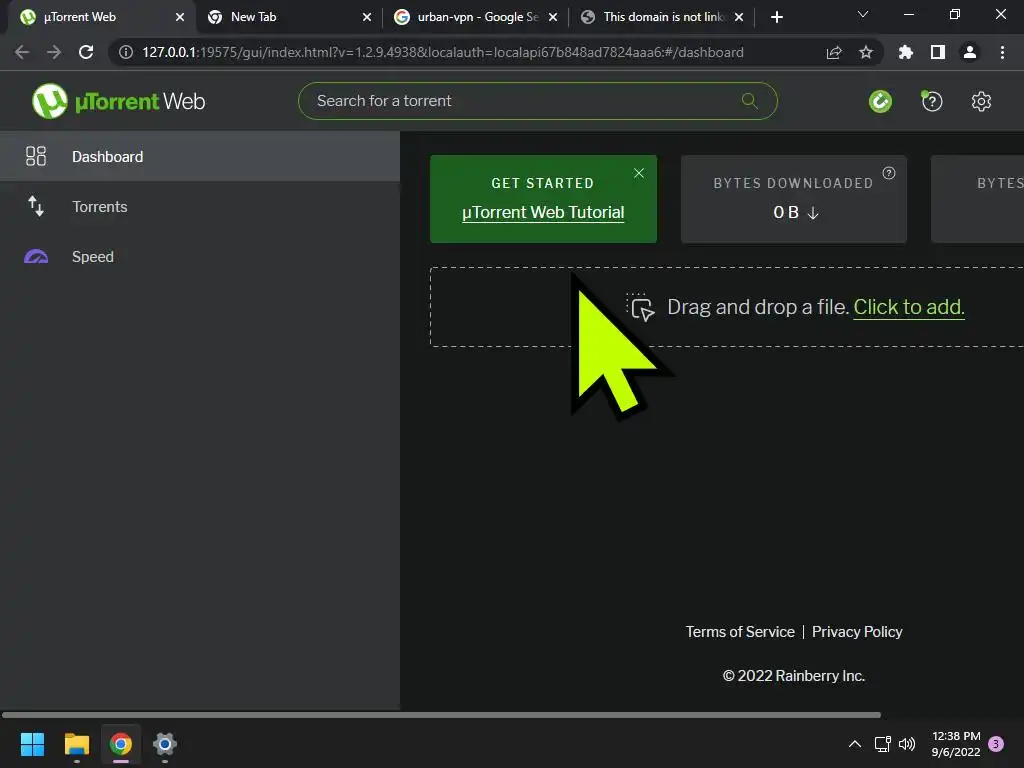Open the taskbar clock and date
Image resolution: width=1024 pixels, height=768 pixels.
click(x=955, y=744)
